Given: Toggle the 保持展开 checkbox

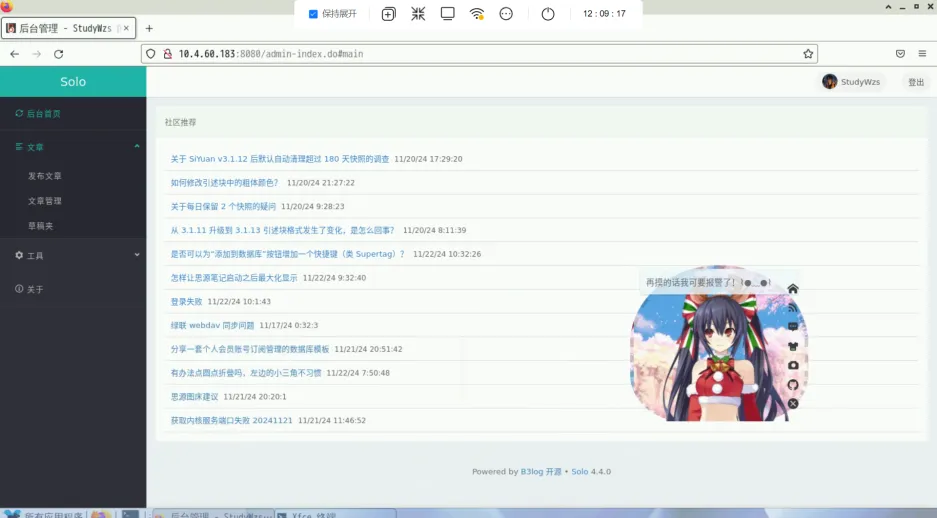Looking at the screenshot, I should tap(313, 14).
